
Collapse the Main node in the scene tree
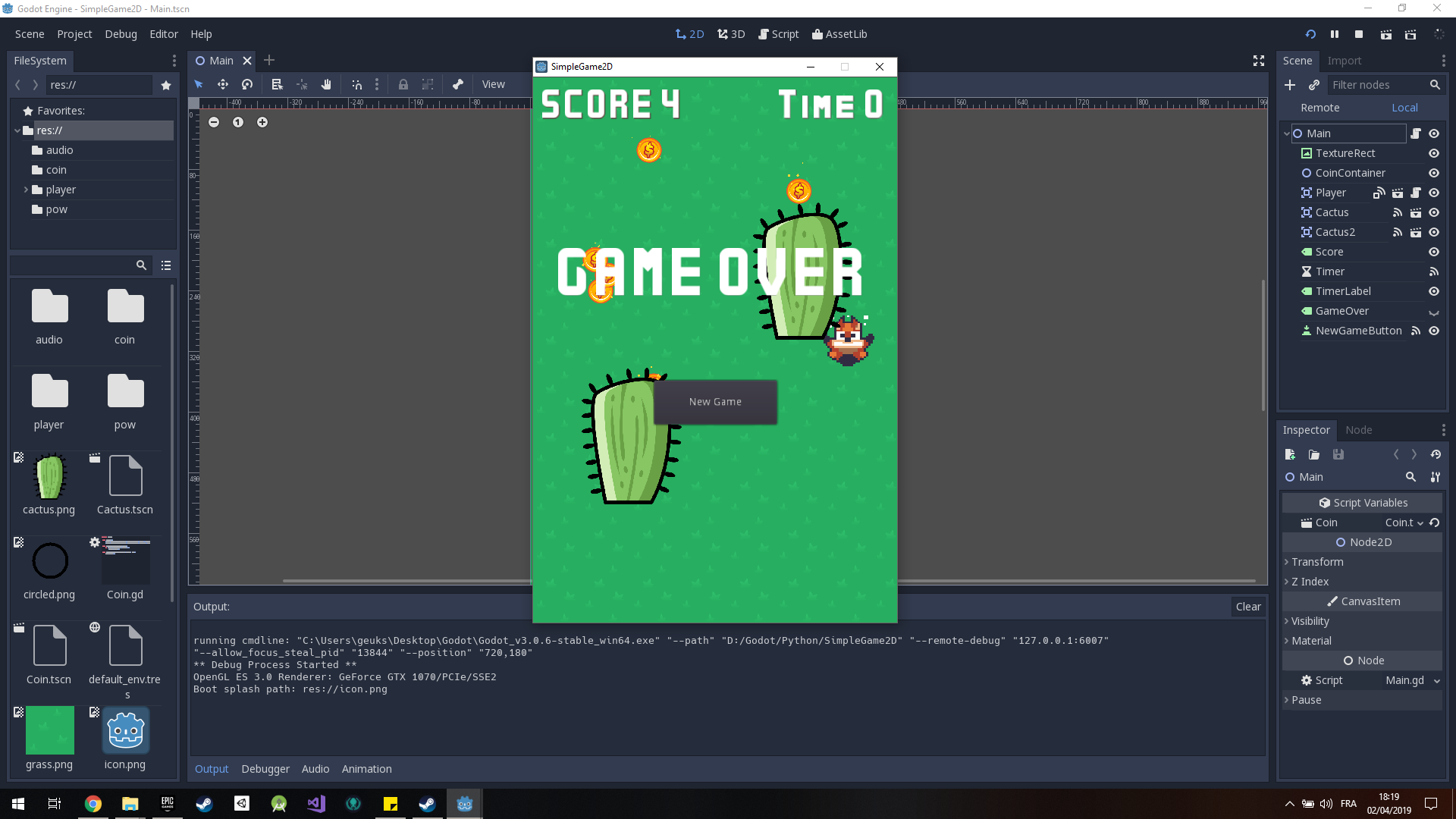pos(1287,133)
